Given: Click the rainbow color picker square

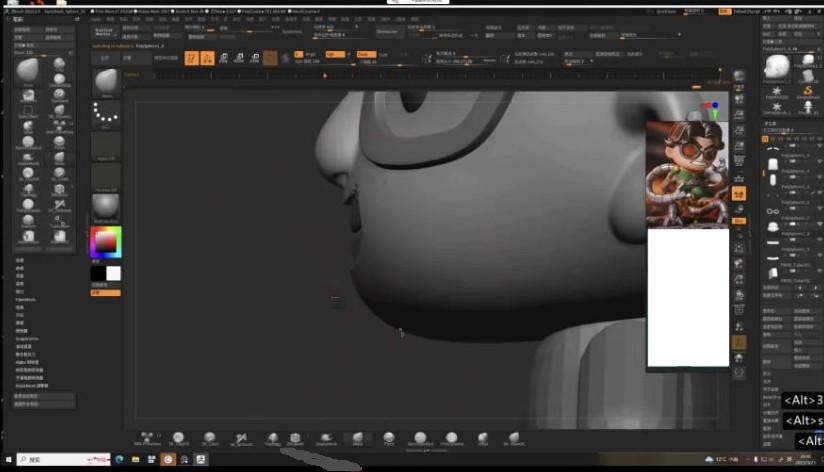Looking at the screenshot, I should [105, 242].
